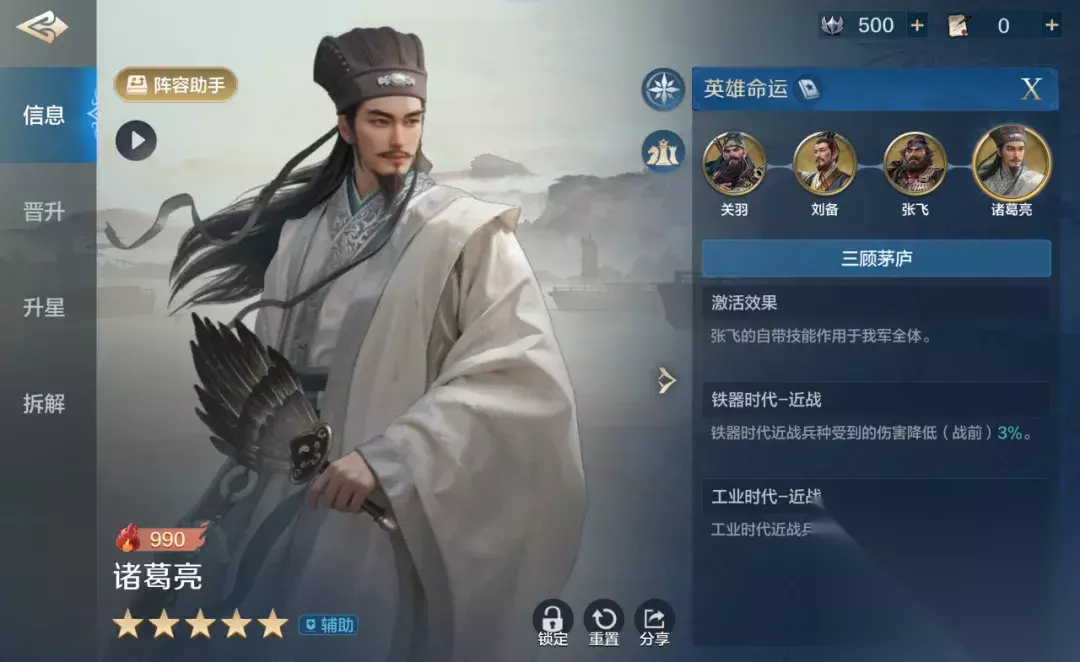
Task: Click the back arrow icon
Action: [x=42, y=28]
